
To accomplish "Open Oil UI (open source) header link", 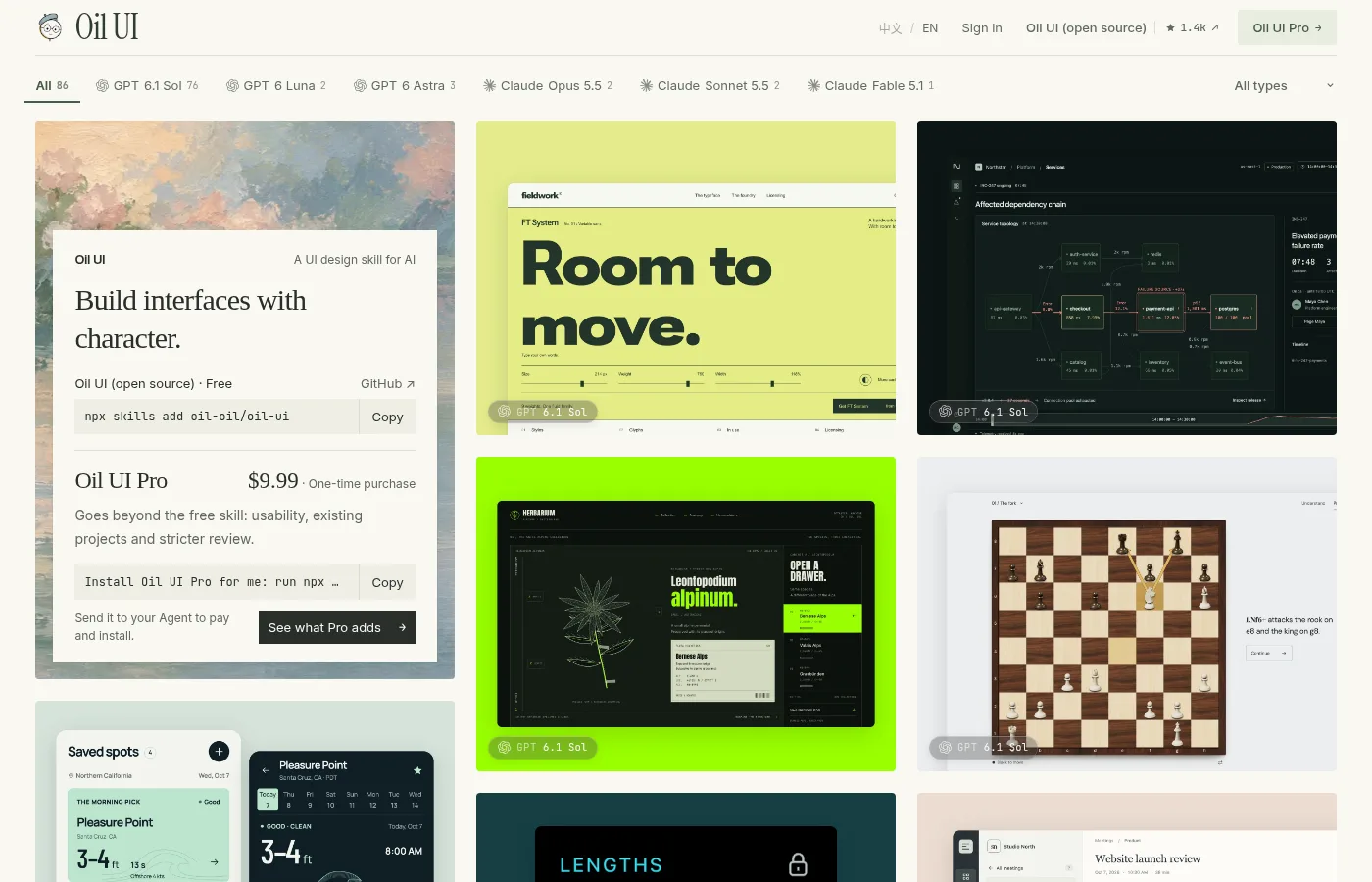I will pos(1086,28).
